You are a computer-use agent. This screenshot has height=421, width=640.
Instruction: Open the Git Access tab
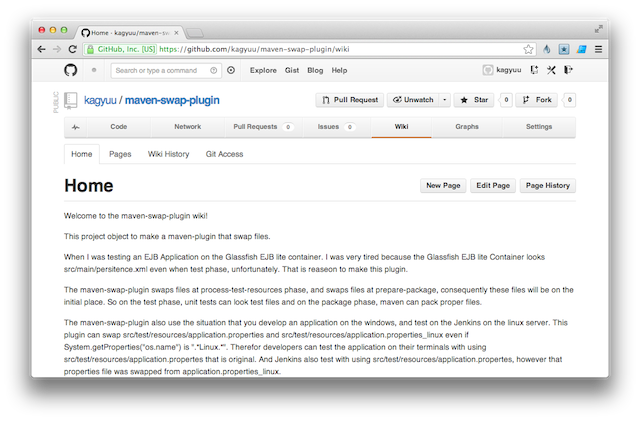pyautogui.click(x=224, y=154)
